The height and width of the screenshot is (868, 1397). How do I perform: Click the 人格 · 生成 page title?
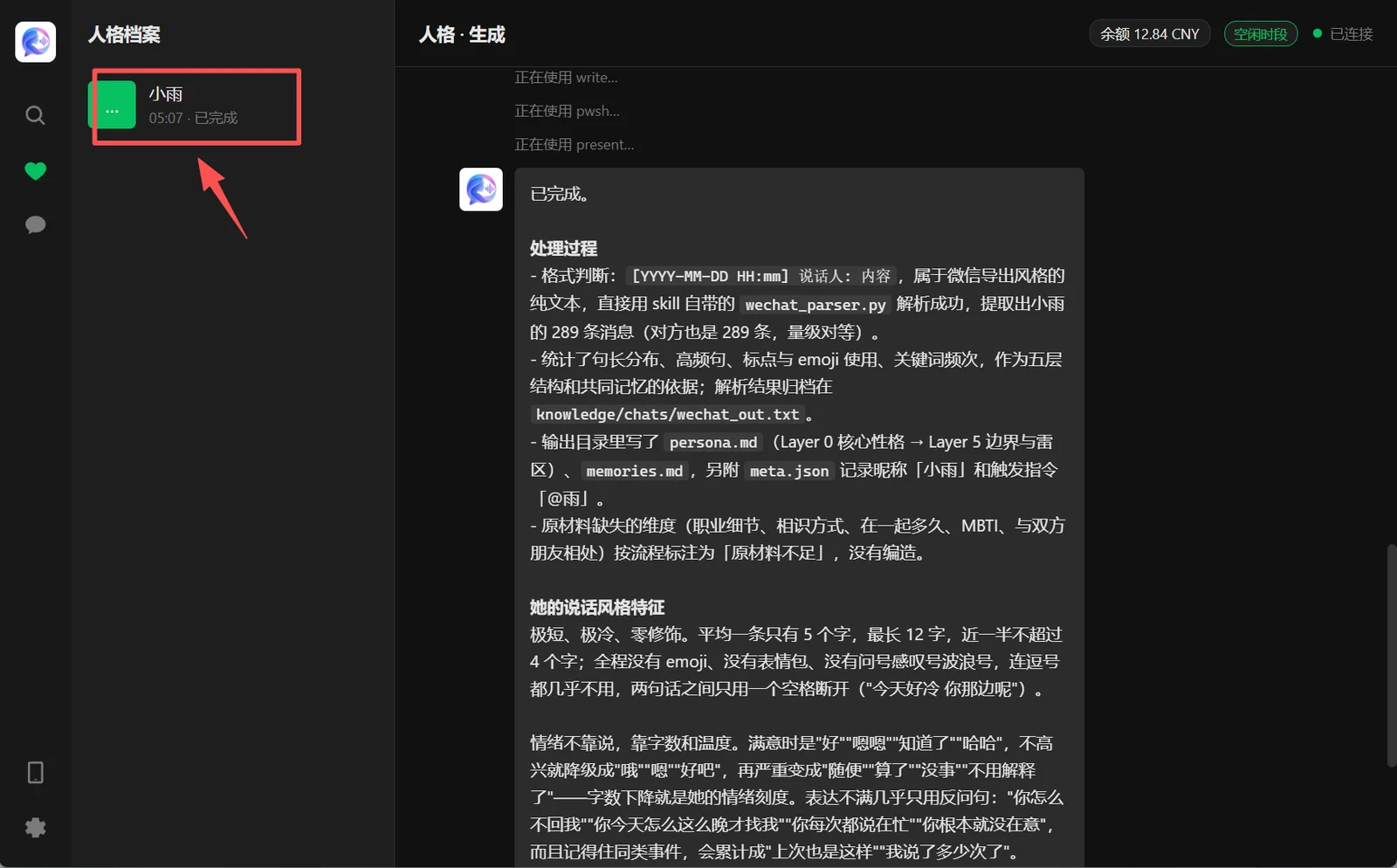462,35
